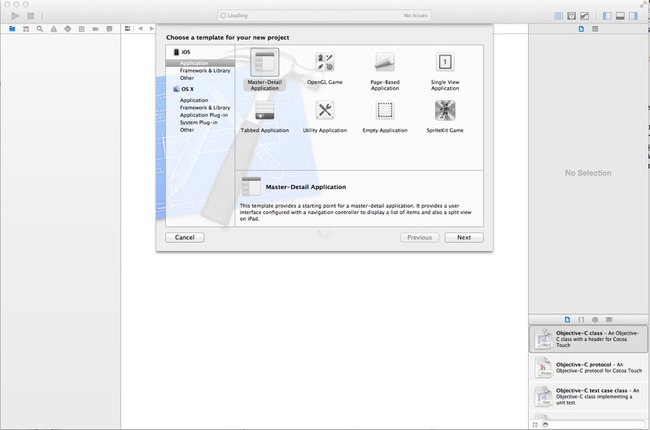Choose the Utility Application template
Image resolution: width=650 pixels, height=430 pixels.
click(325, 117)
